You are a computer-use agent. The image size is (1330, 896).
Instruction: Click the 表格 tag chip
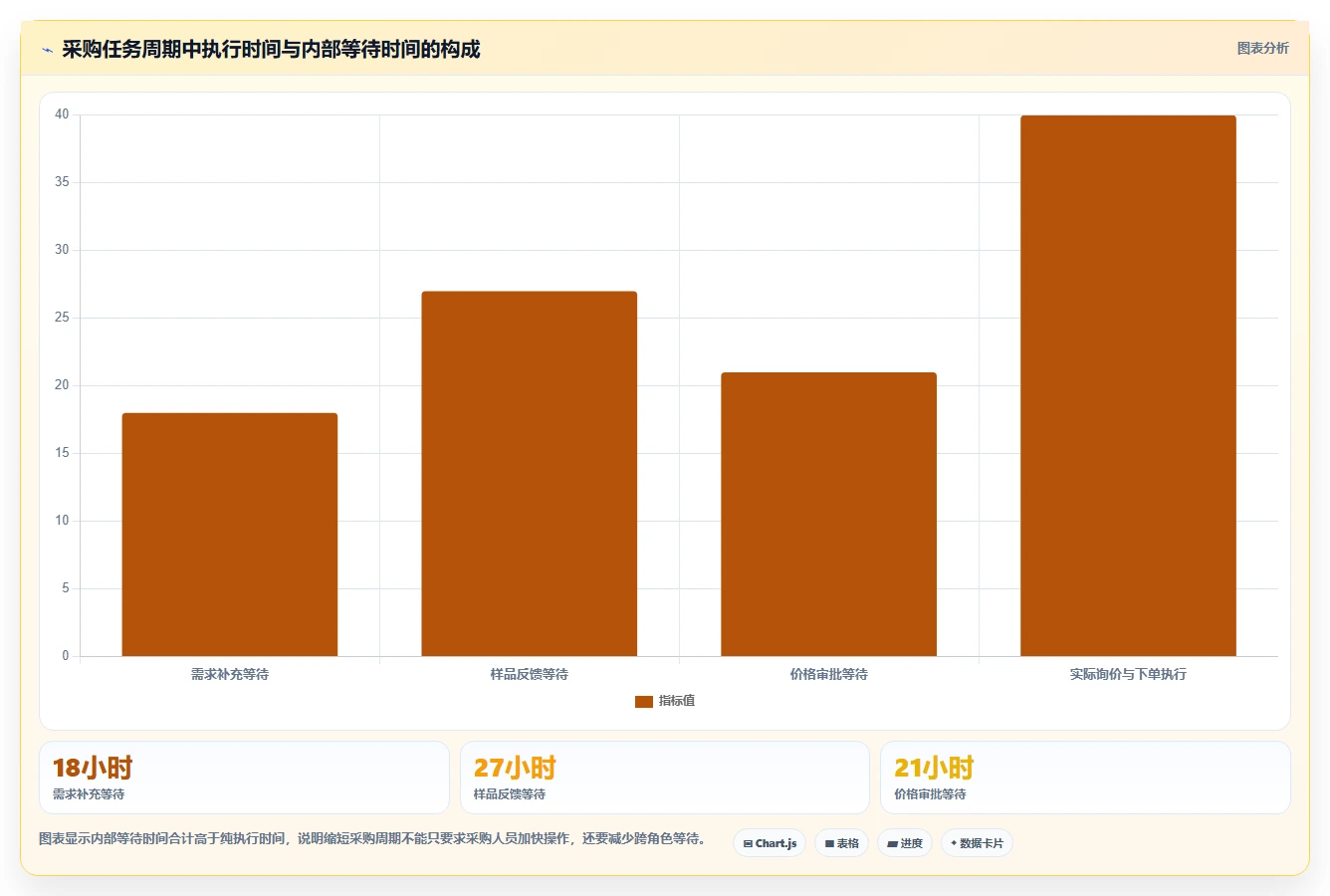click(841, 843)
